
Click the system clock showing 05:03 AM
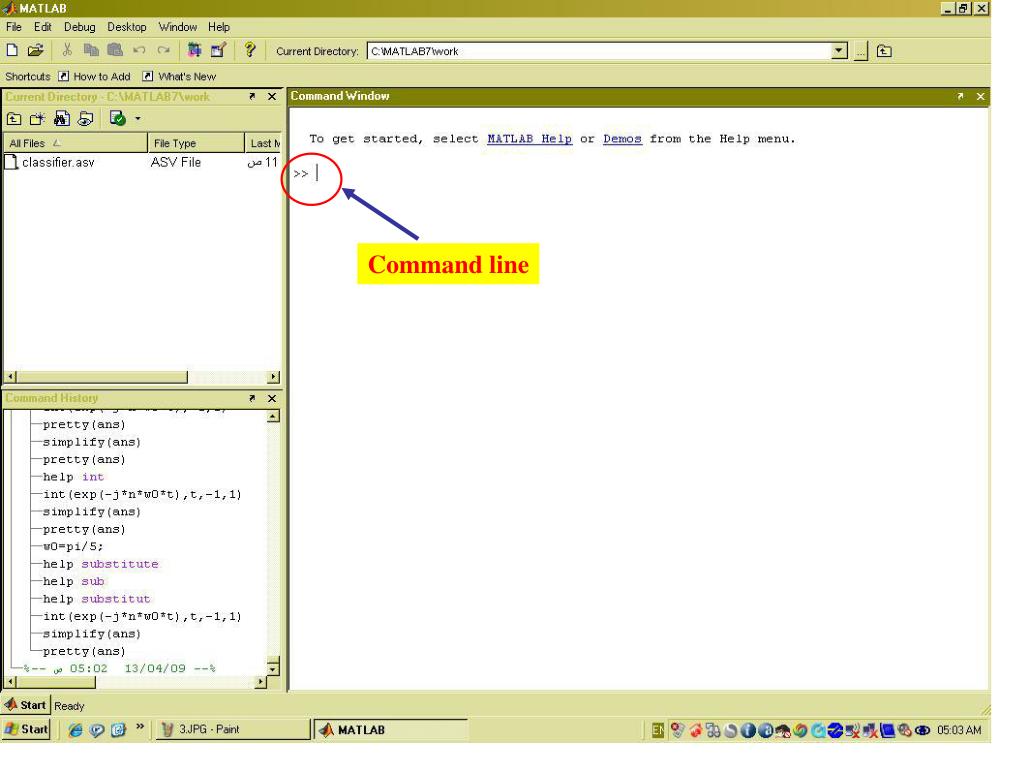(959, 730)
